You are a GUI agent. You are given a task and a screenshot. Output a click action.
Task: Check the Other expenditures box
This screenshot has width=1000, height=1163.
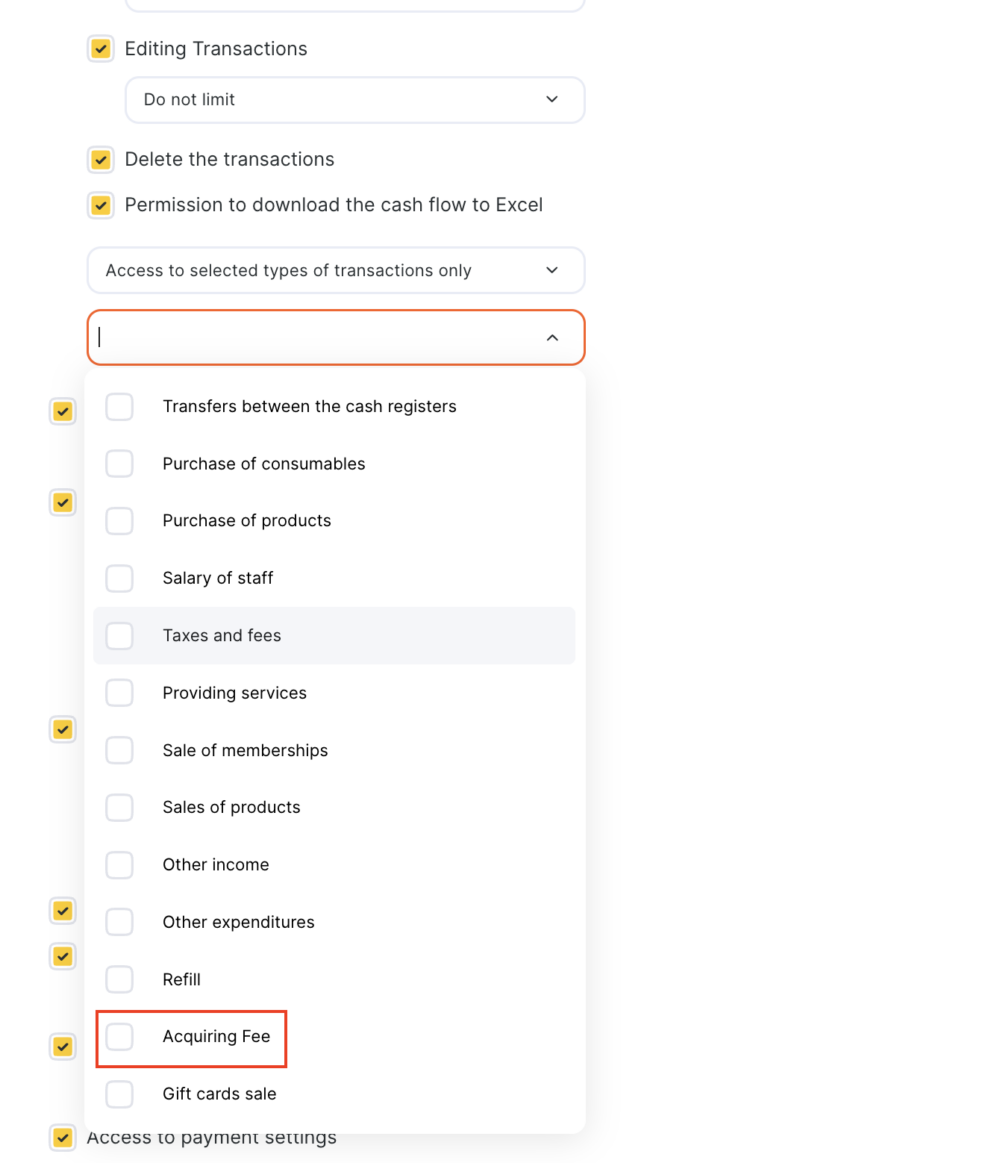tap(119, 922)
